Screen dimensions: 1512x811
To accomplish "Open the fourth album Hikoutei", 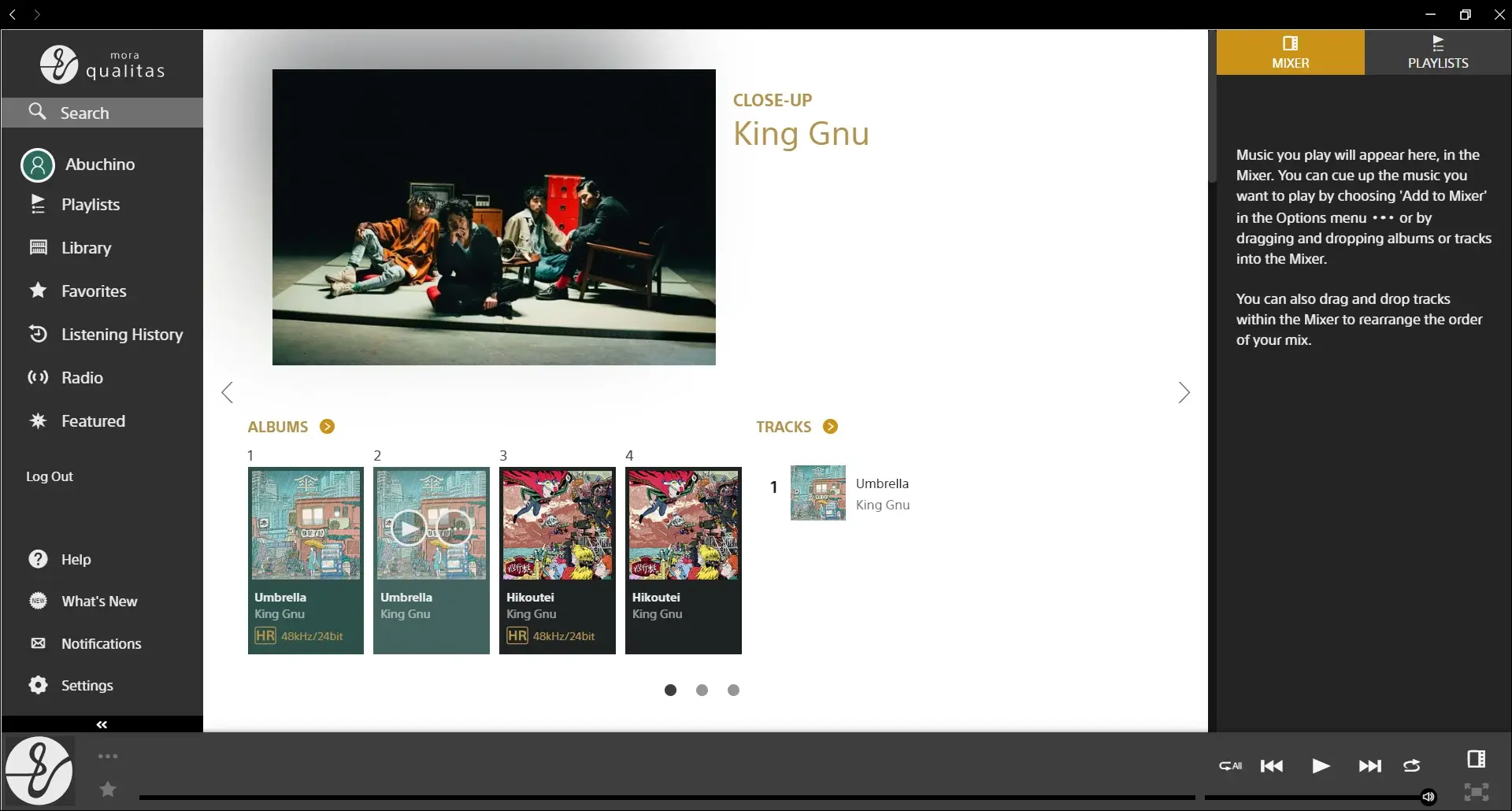I will pos(684,561).
